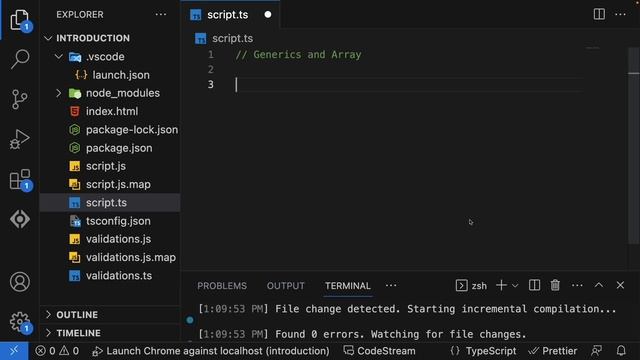Screen dimensions: 640x360
Task: Collapse the INTRODUCTION folder section
Action: (48, 38)
